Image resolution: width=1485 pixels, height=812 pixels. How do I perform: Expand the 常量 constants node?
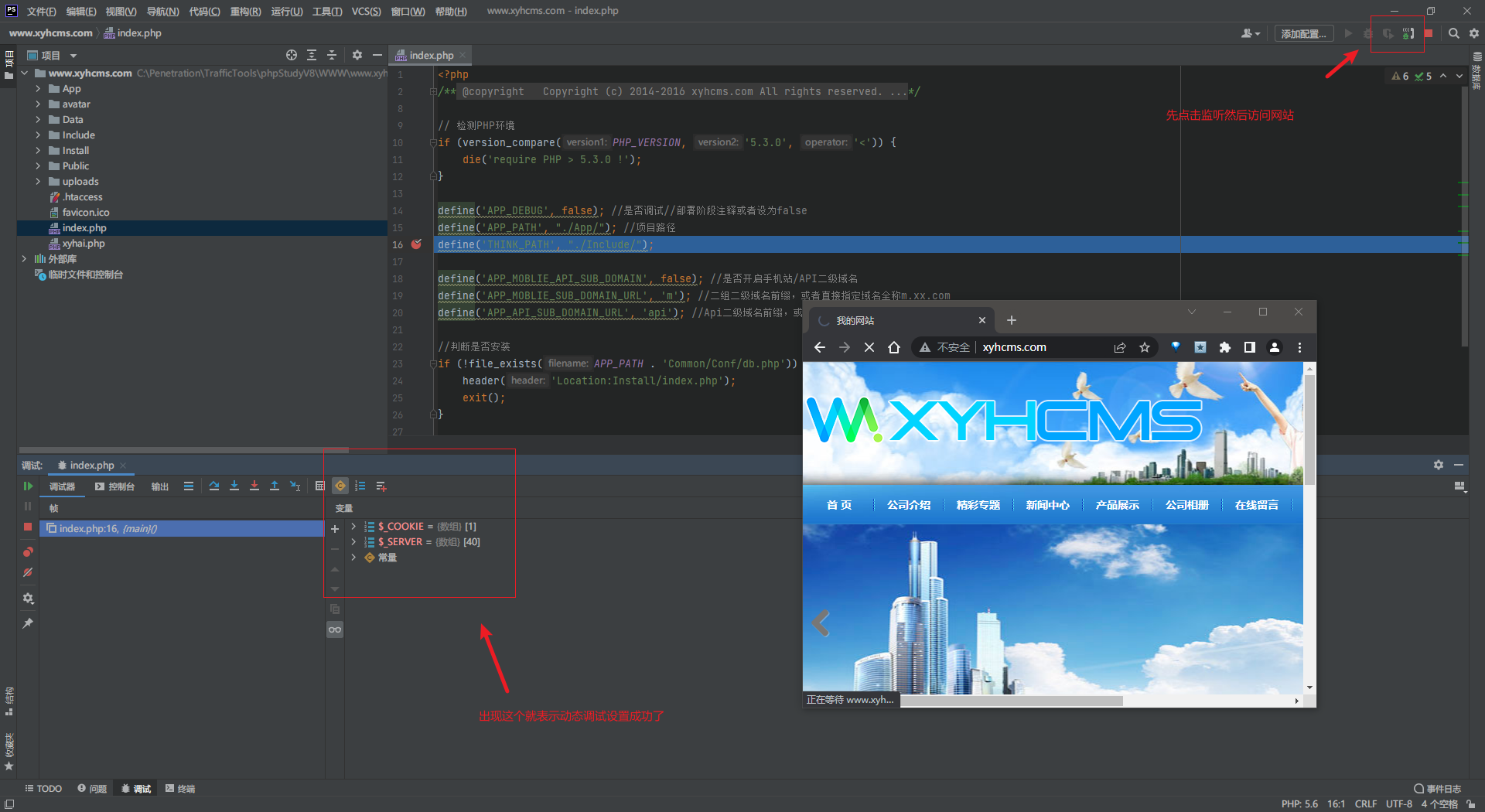point(353,558)
